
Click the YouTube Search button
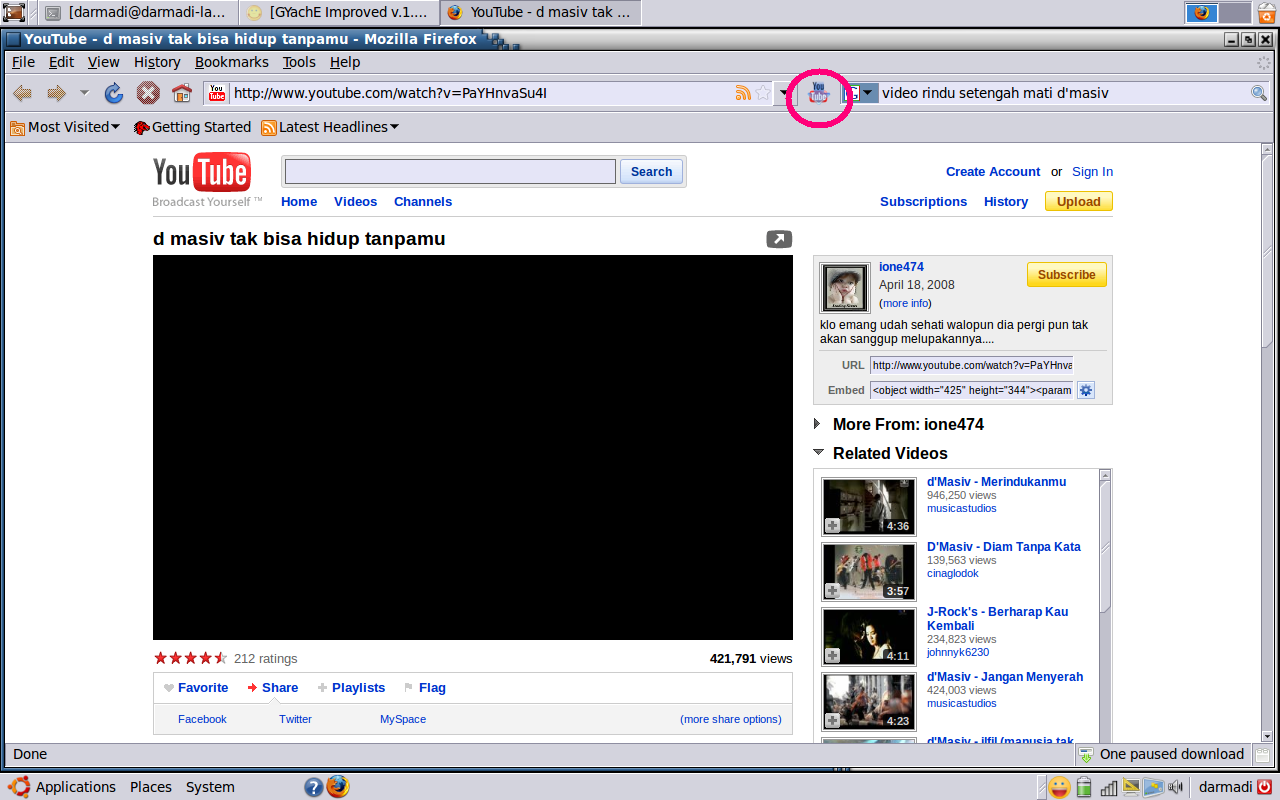[651, 172]
